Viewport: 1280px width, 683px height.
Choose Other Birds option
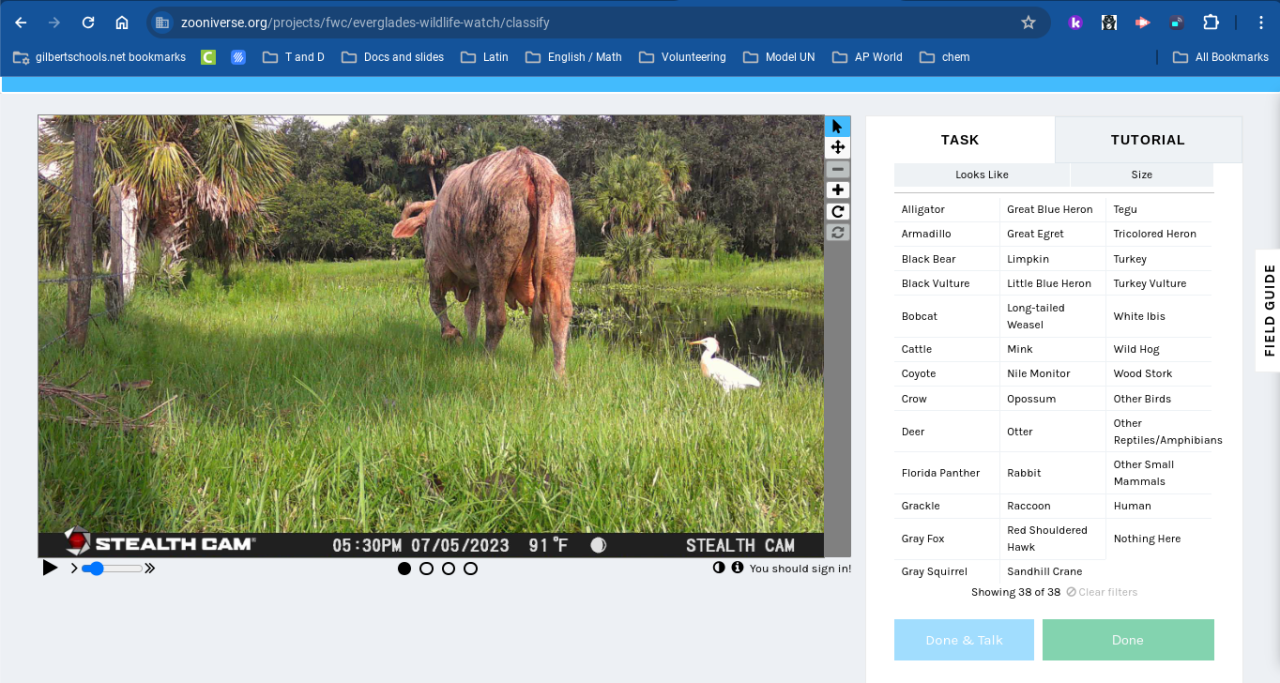1159,398
